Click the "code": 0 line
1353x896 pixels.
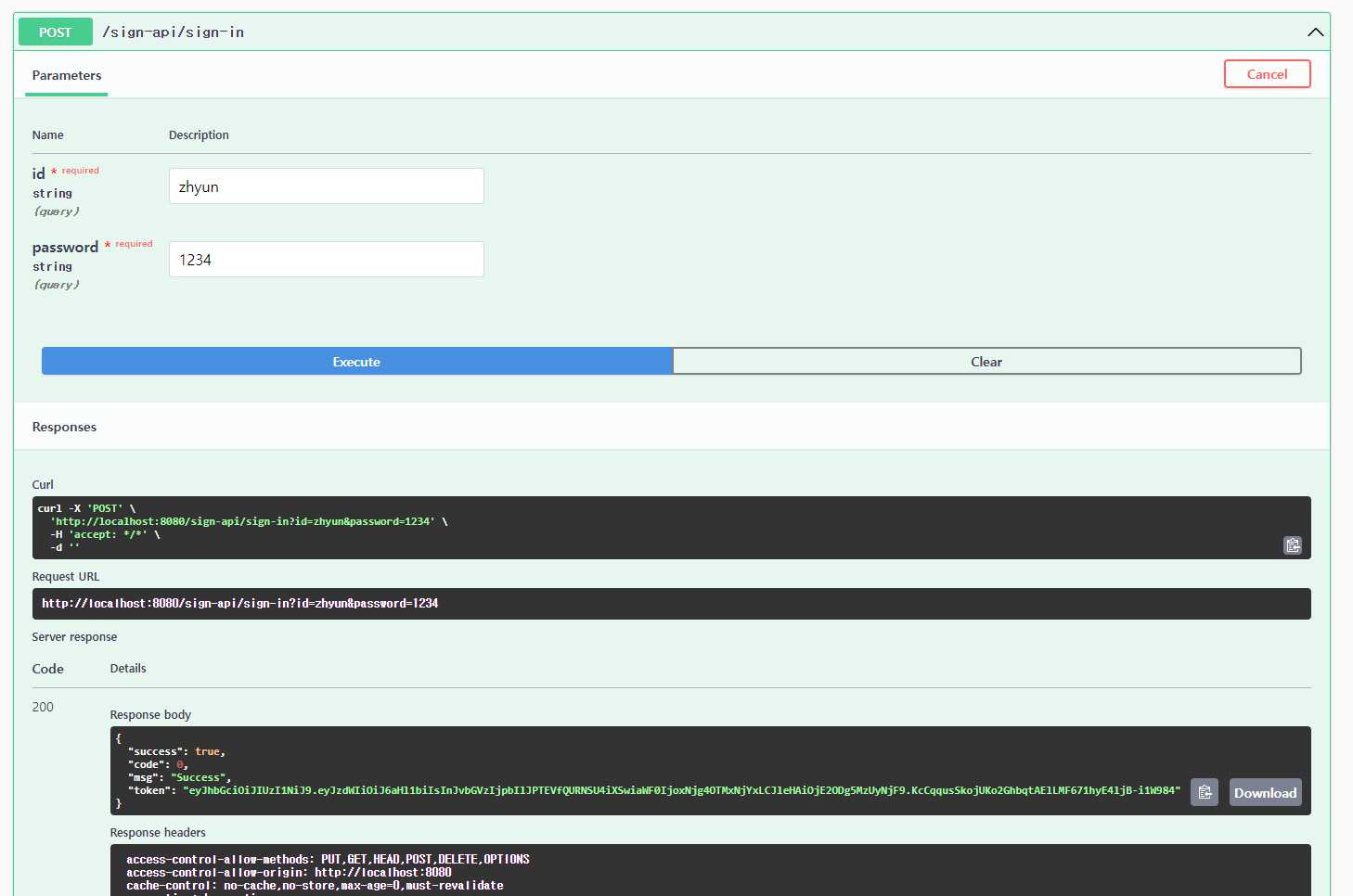click(158, 765)
